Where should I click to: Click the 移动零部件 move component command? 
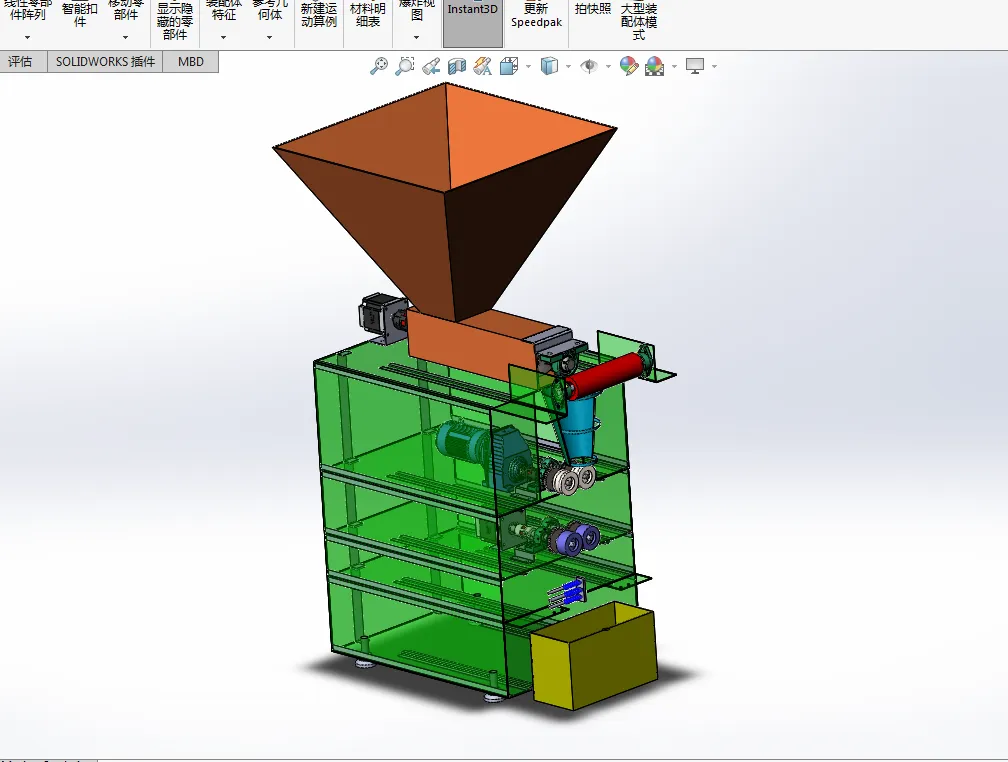[x=125, y=10]
